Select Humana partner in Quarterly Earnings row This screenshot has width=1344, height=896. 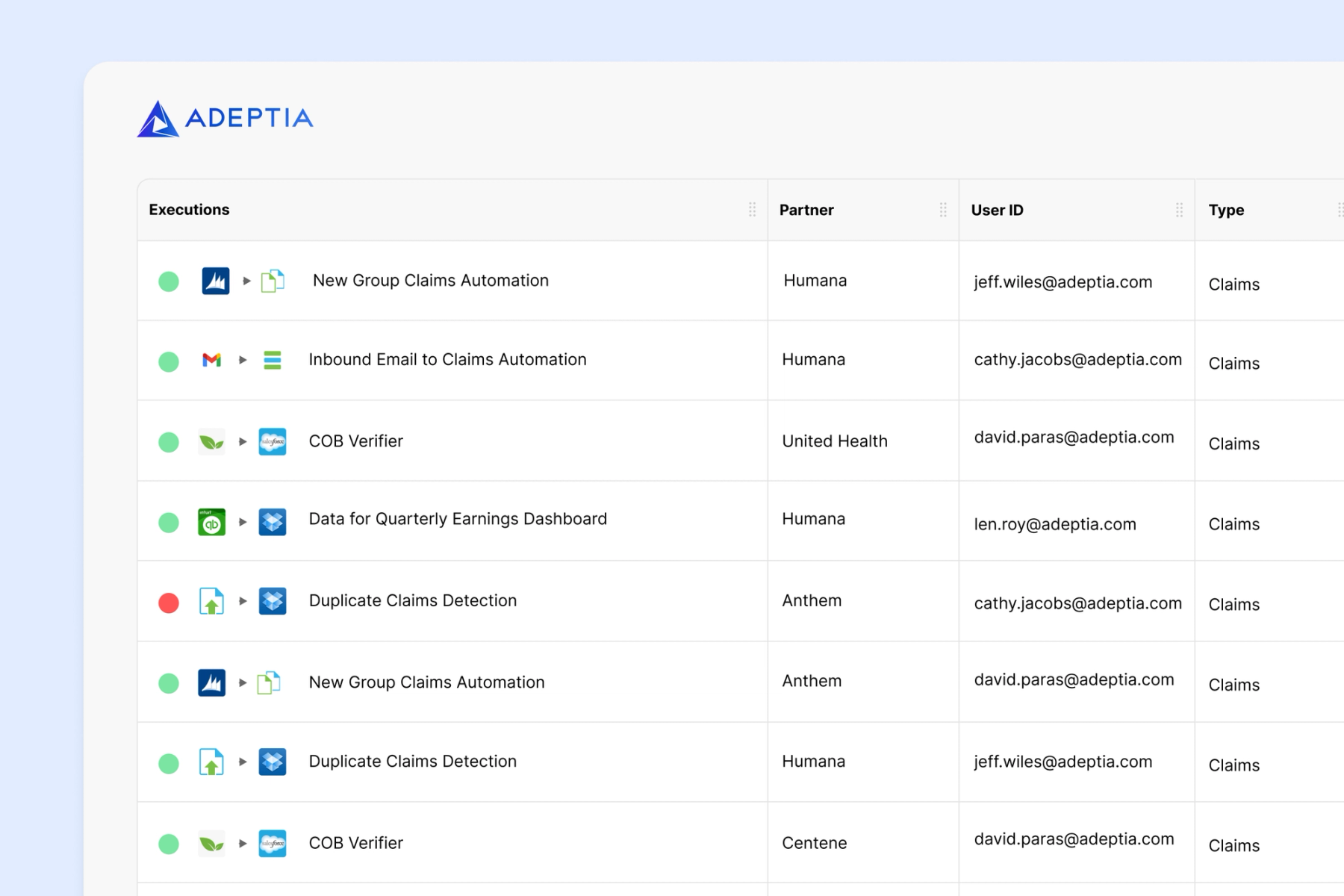pos(813,519)
